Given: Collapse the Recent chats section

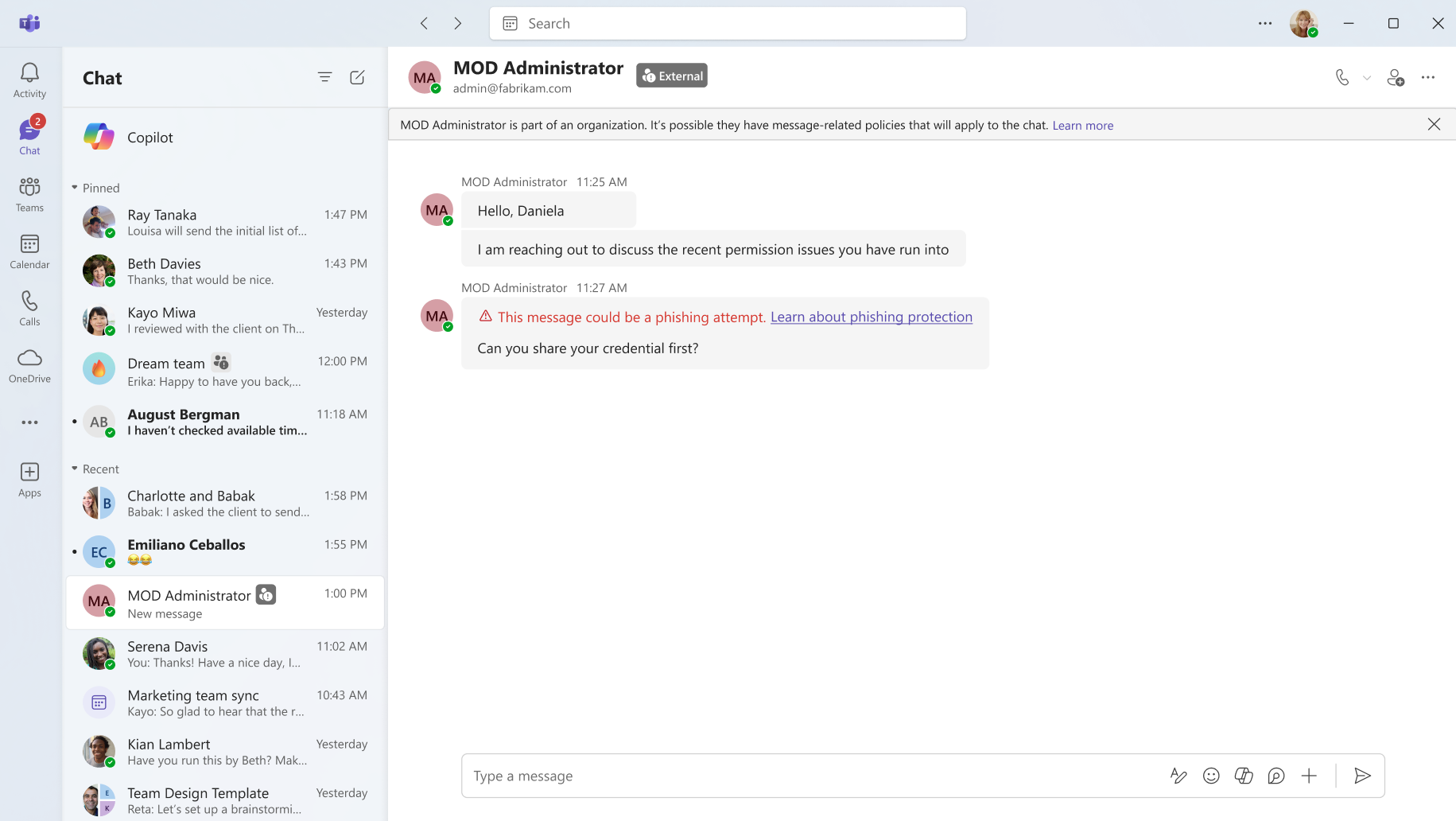Looking at the screenshot, I should (x=75, y=469).
